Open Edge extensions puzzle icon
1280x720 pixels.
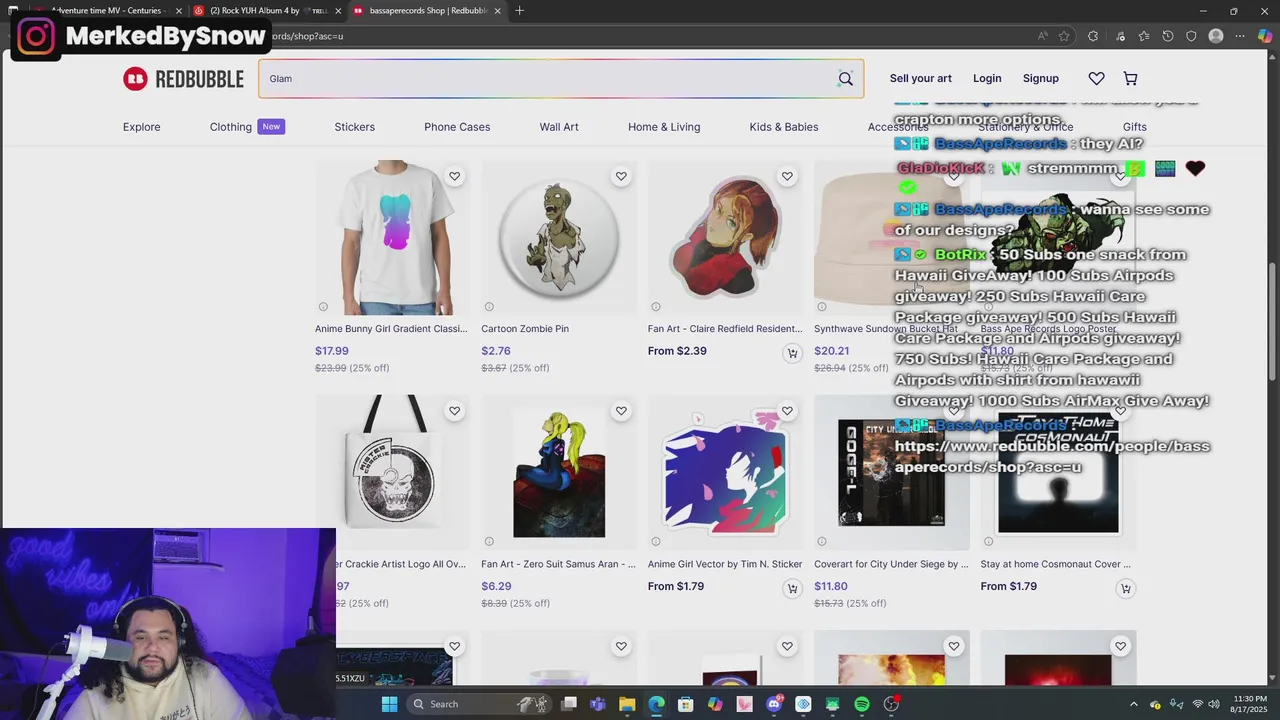pyautogui.click(x=1092, y=36)
